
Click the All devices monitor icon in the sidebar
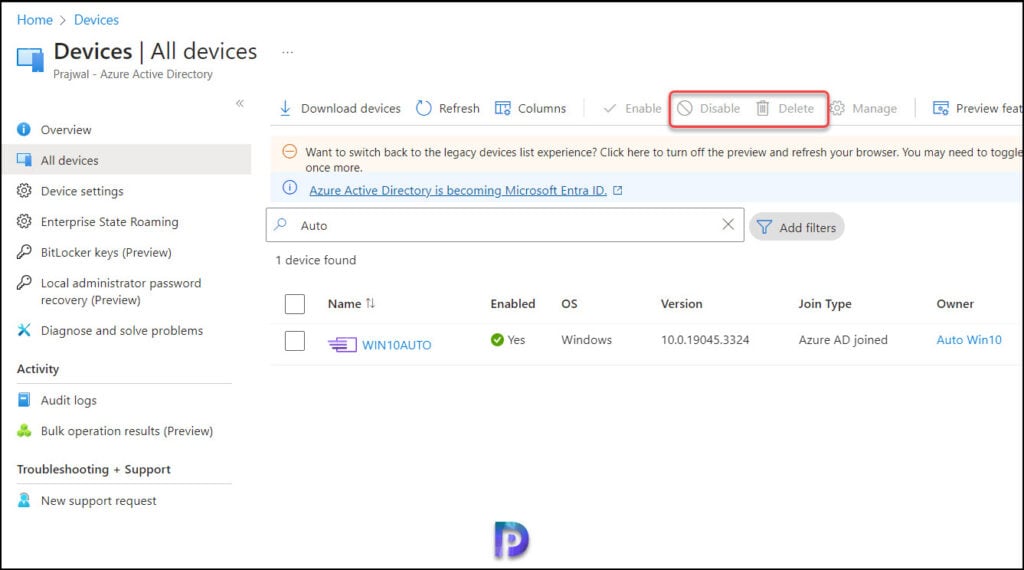[24, 160]
